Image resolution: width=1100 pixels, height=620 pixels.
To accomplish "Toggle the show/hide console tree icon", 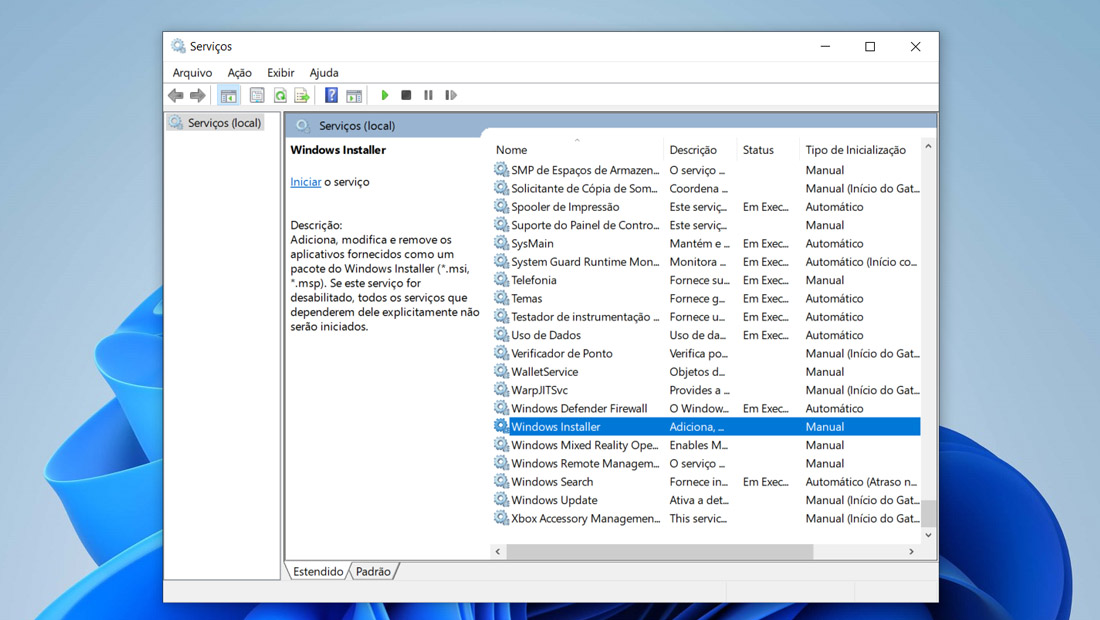I will point(228,95).
